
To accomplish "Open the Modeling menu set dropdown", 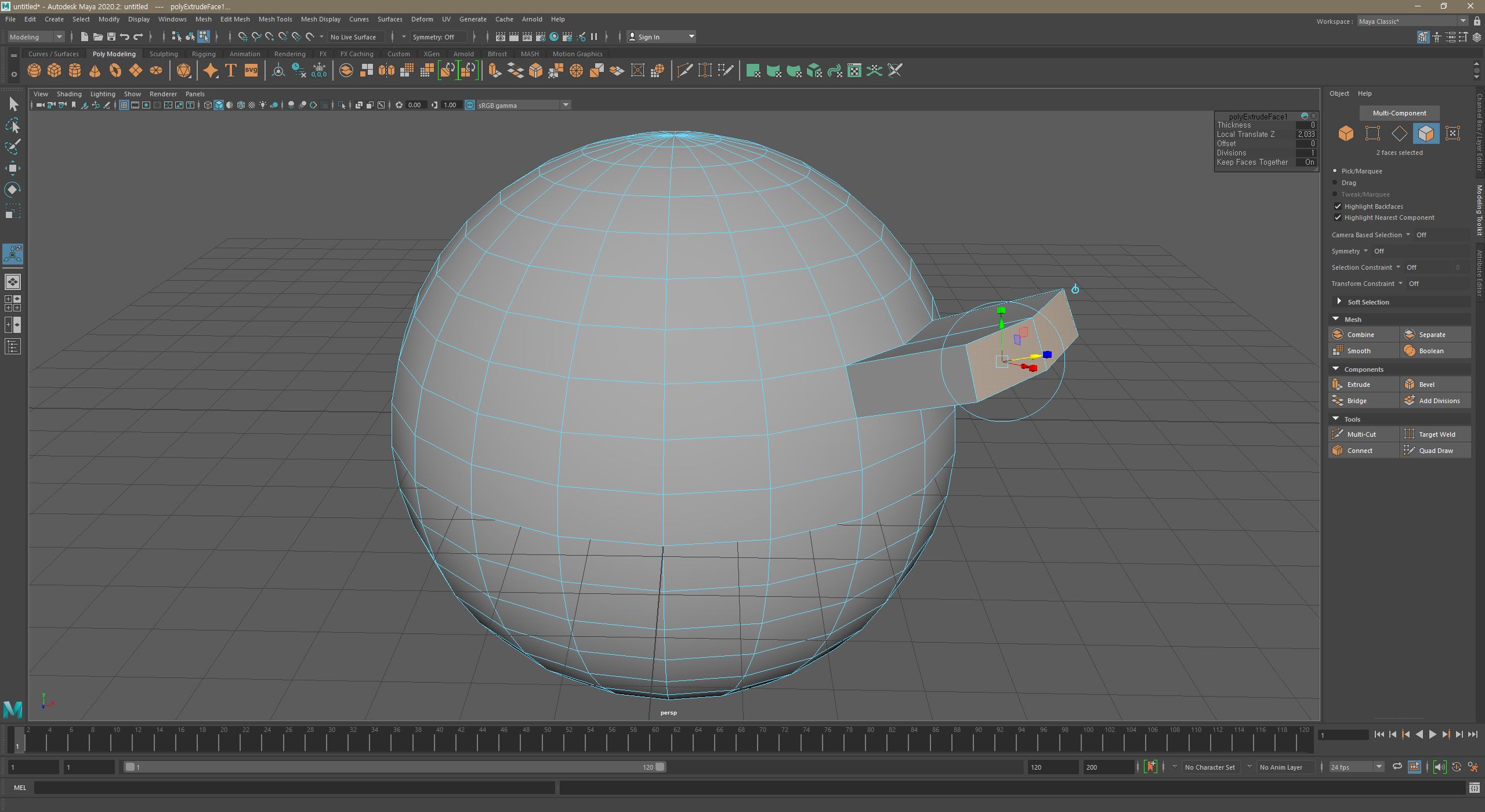I will [x=36, y=37].
